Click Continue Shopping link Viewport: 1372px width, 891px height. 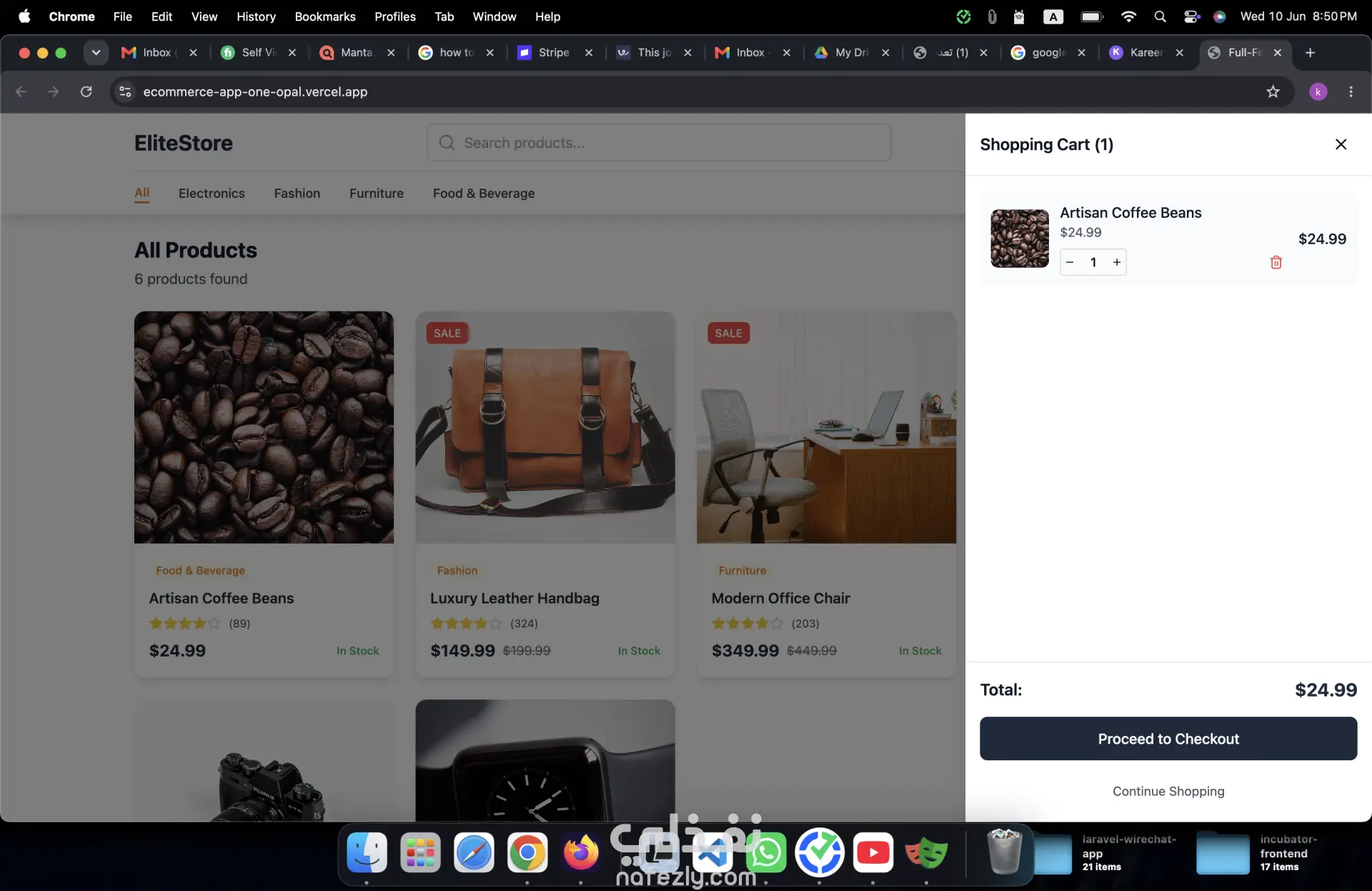point(1168,791)
